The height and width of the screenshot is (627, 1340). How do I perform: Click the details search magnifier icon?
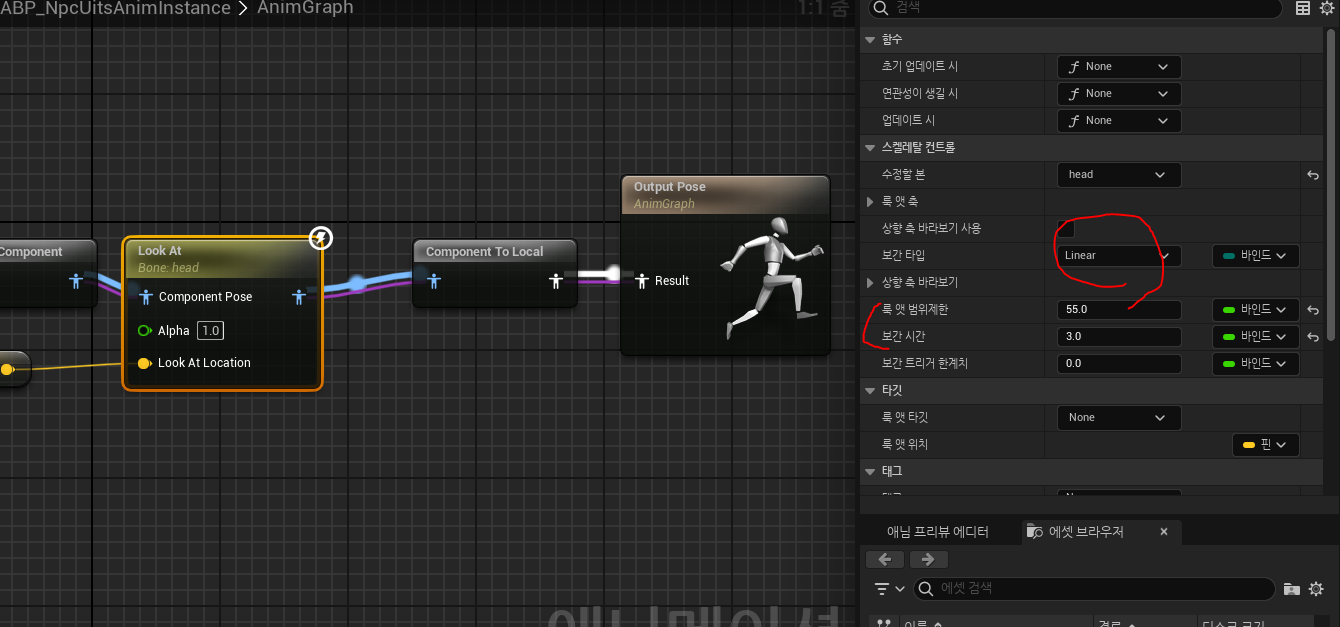point(880,8)
